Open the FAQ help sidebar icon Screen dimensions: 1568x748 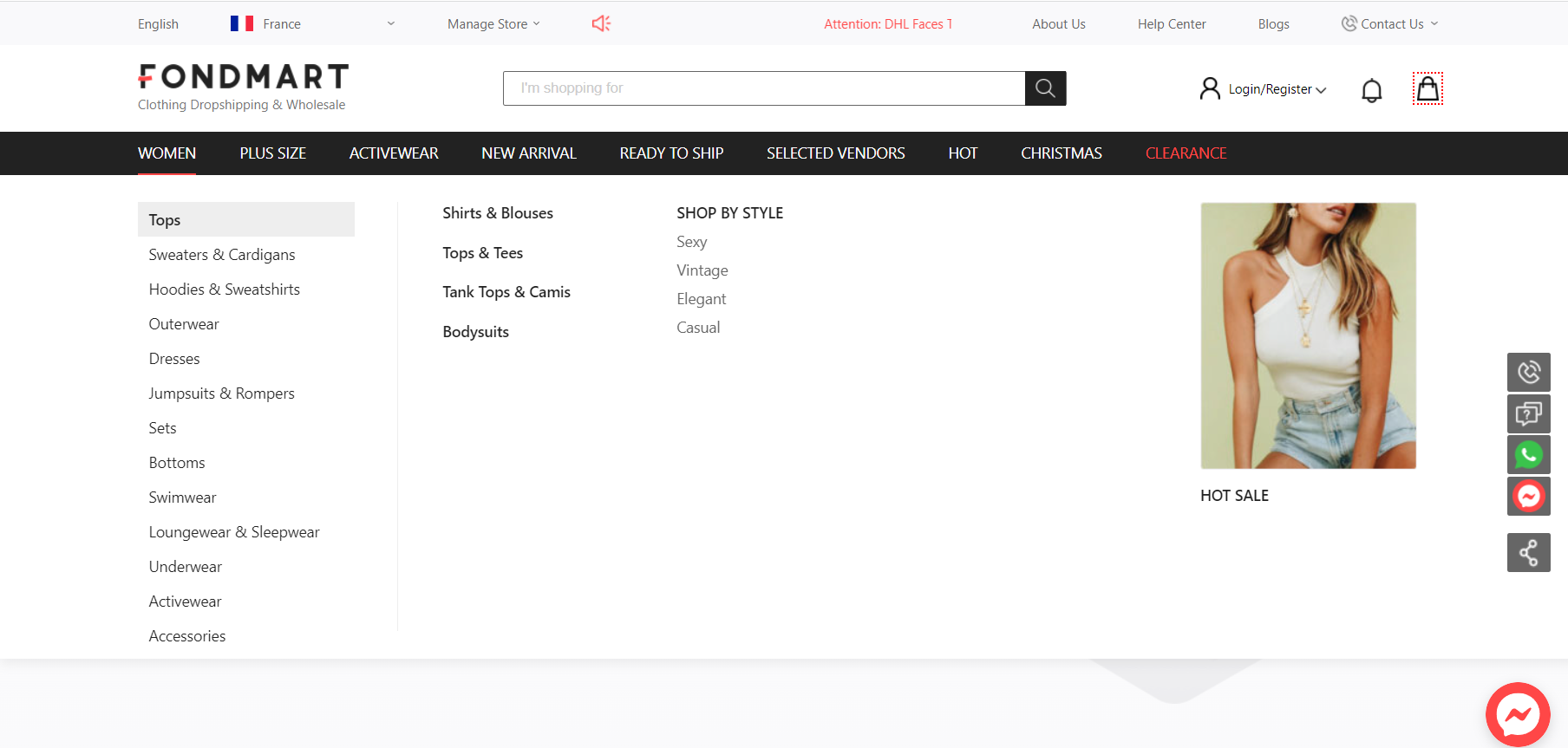1528,413
